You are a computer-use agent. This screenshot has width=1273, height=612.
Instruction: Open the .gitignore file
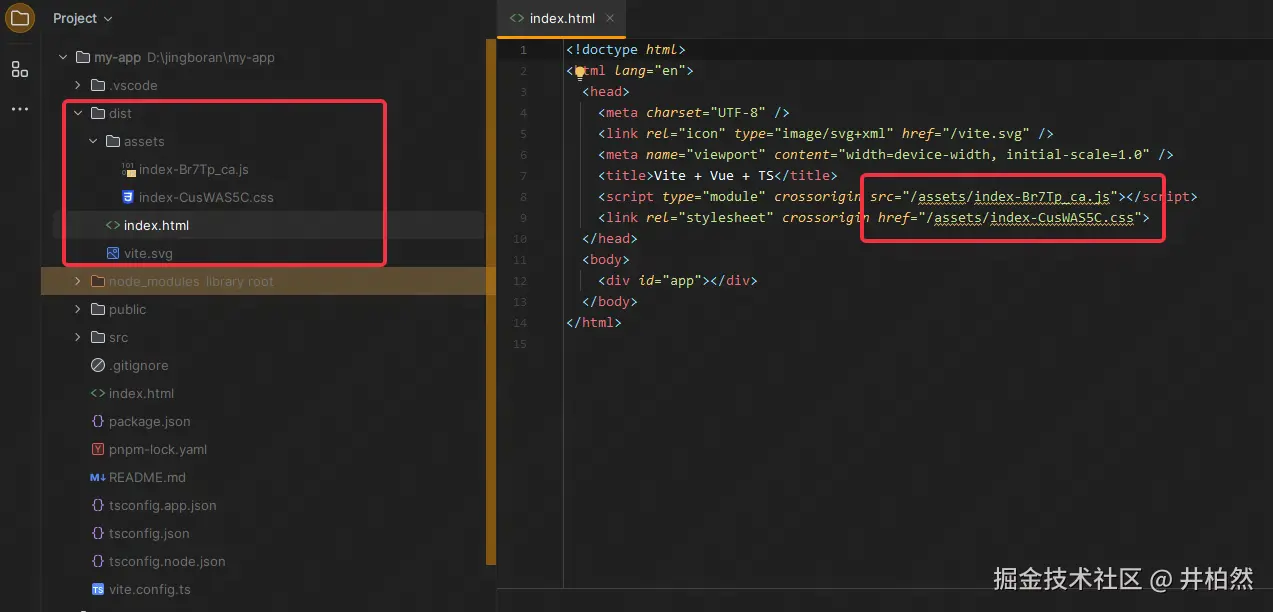138,365
